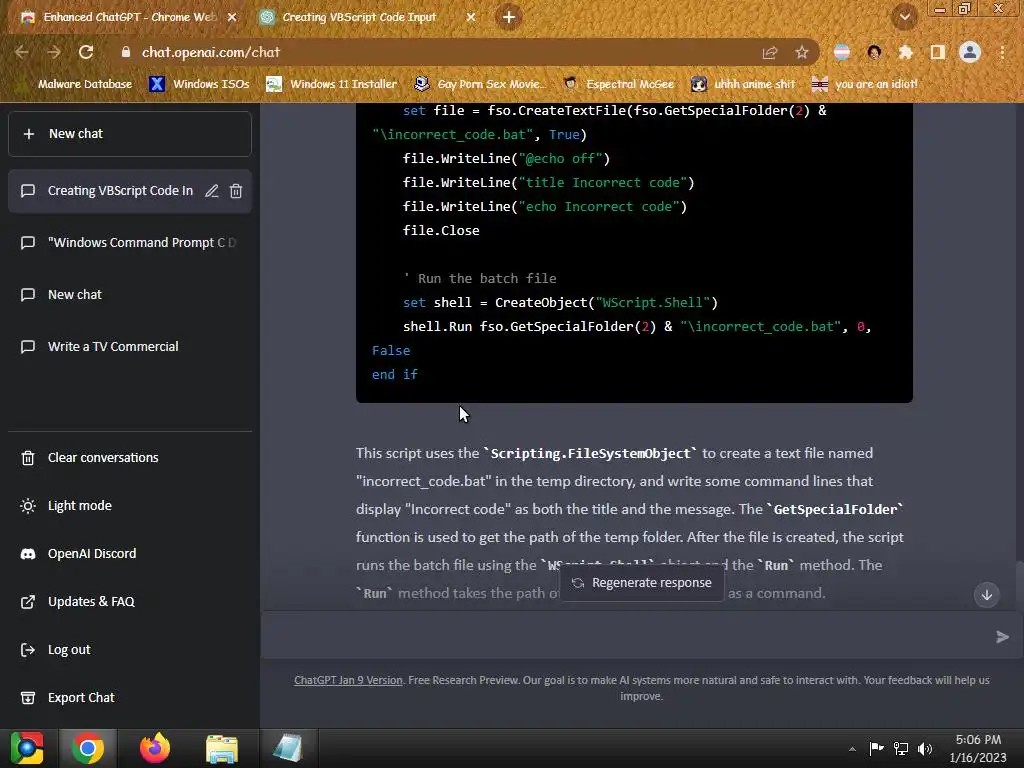Launch Firefox from the taskbar
This screenshot has height=768, width=1024.
155,748
